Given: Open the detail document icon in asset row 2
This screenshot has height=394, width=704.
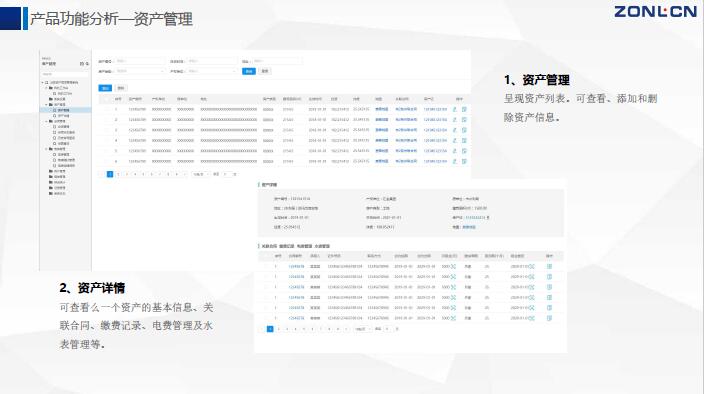Looking at the screenshot, I should [x=464, y=120].
